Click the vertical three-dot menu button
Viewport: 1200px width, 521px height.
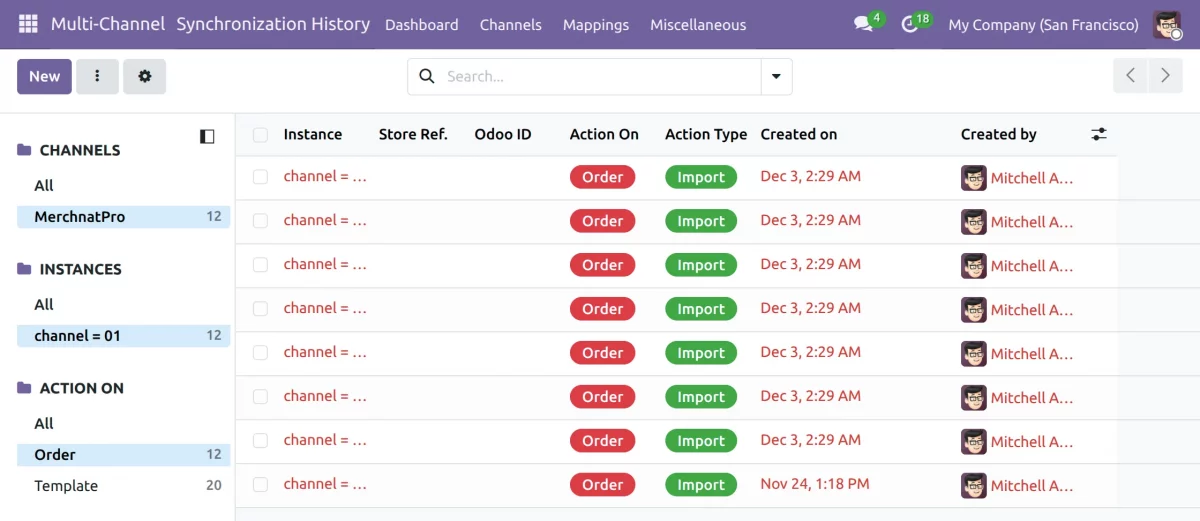pyautogui.click(x=97, y=76)
